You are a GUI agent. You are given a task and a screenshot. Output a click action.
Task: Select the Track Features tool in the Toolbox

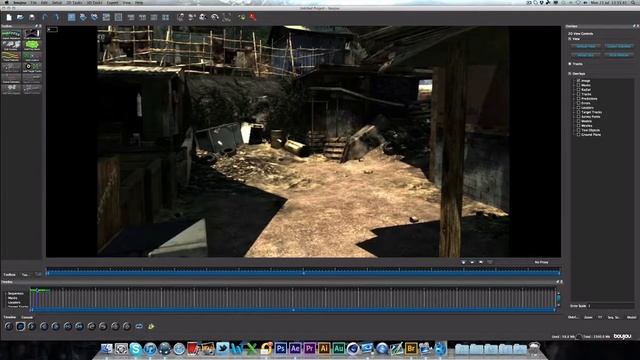pyautogui.click(x=11, y=56)
